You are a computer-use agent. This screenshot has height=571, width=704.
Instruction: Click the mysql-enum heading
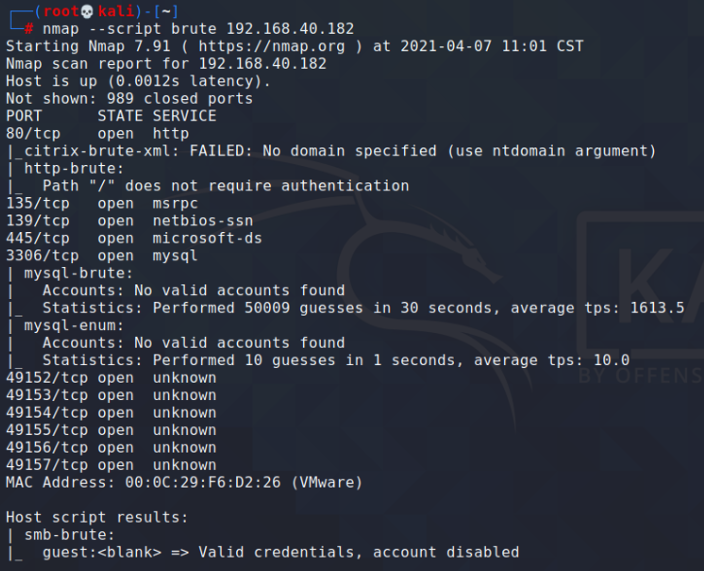(74, 326)
